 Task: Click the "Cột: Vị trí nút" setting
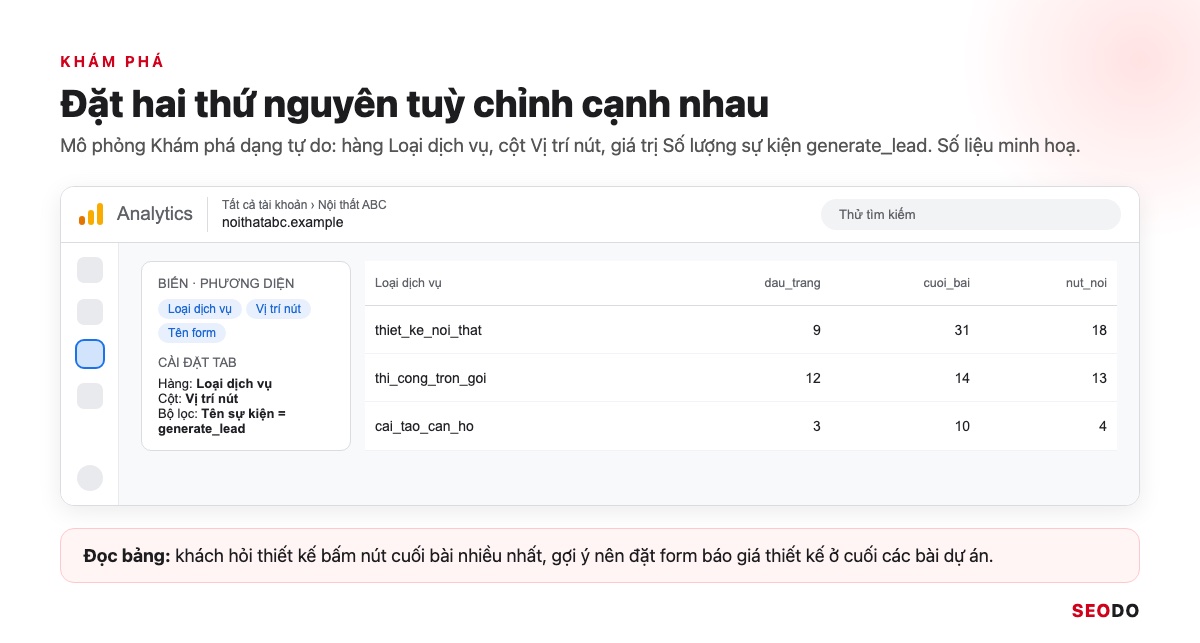[x=198, y=398]
